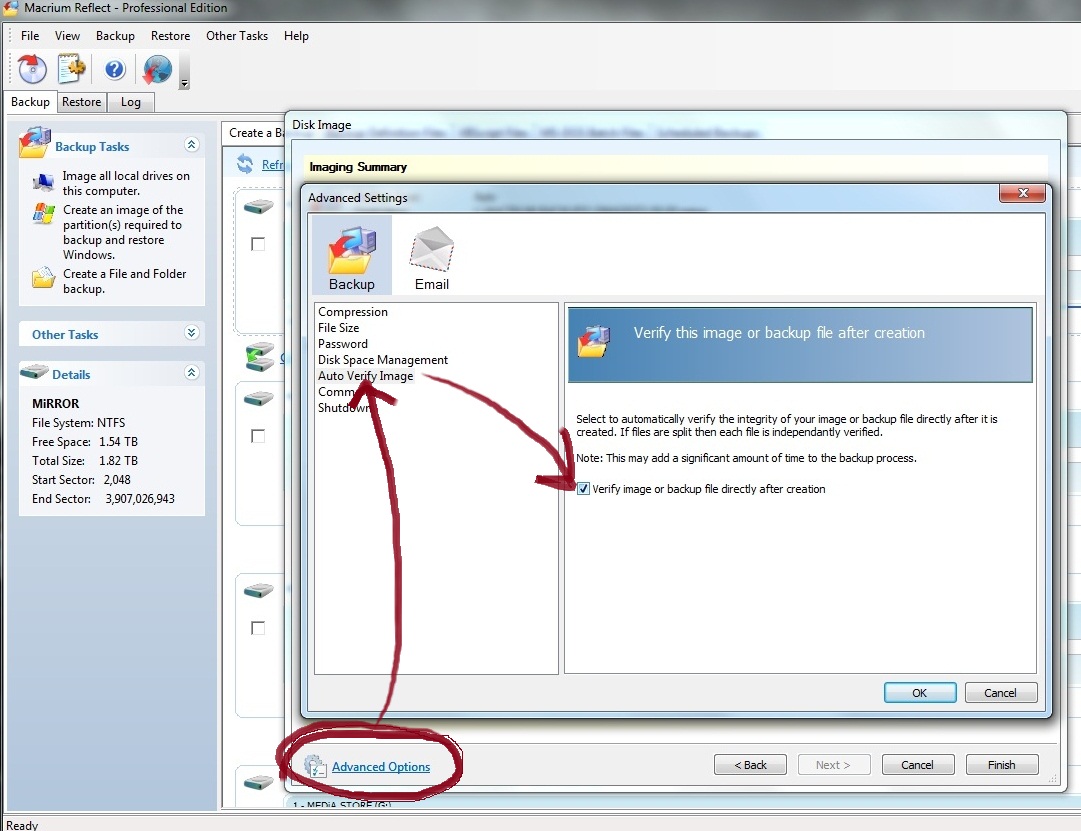Open the defaults settings toolbar icon

[72, 69]
